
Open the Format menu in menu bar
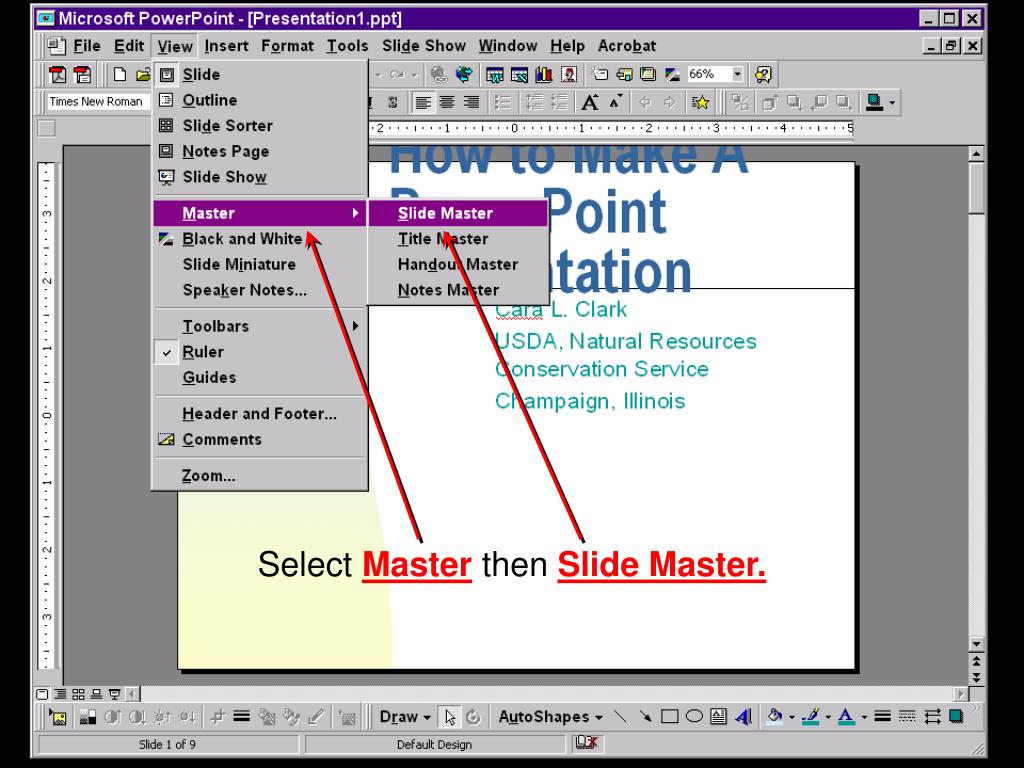287,46
